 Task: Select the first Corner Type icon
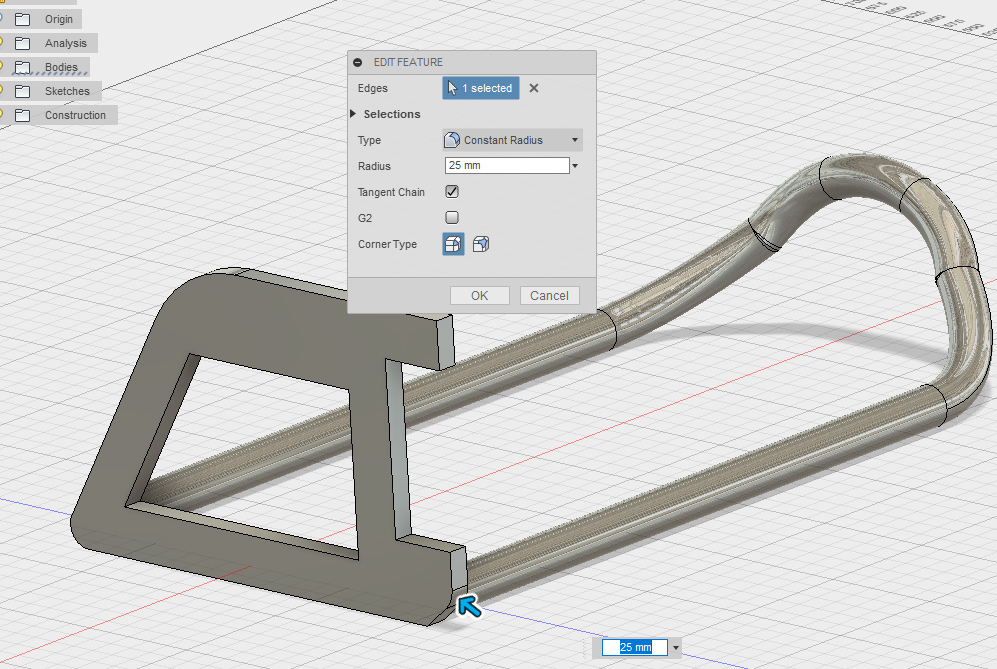pyautogui.click(x=453, y=244)
